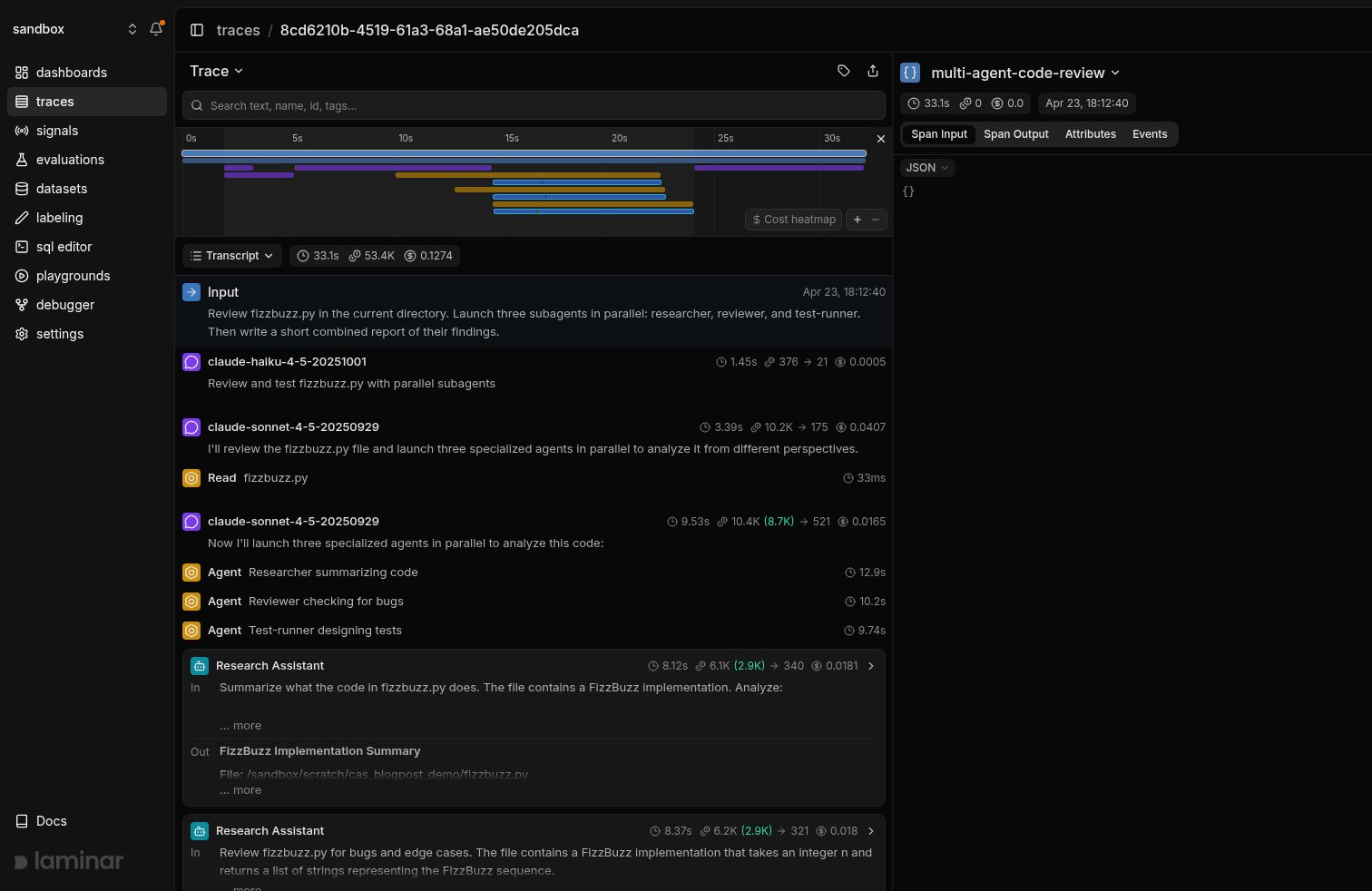Viewport: 1372px width, 891px height.
Task: Switch to Span Output tab
Action: (1016, 134)
